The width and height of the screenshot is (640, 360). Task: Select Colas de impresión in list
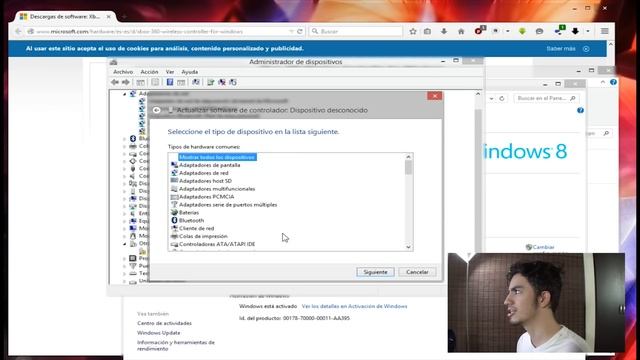(203, 236)
